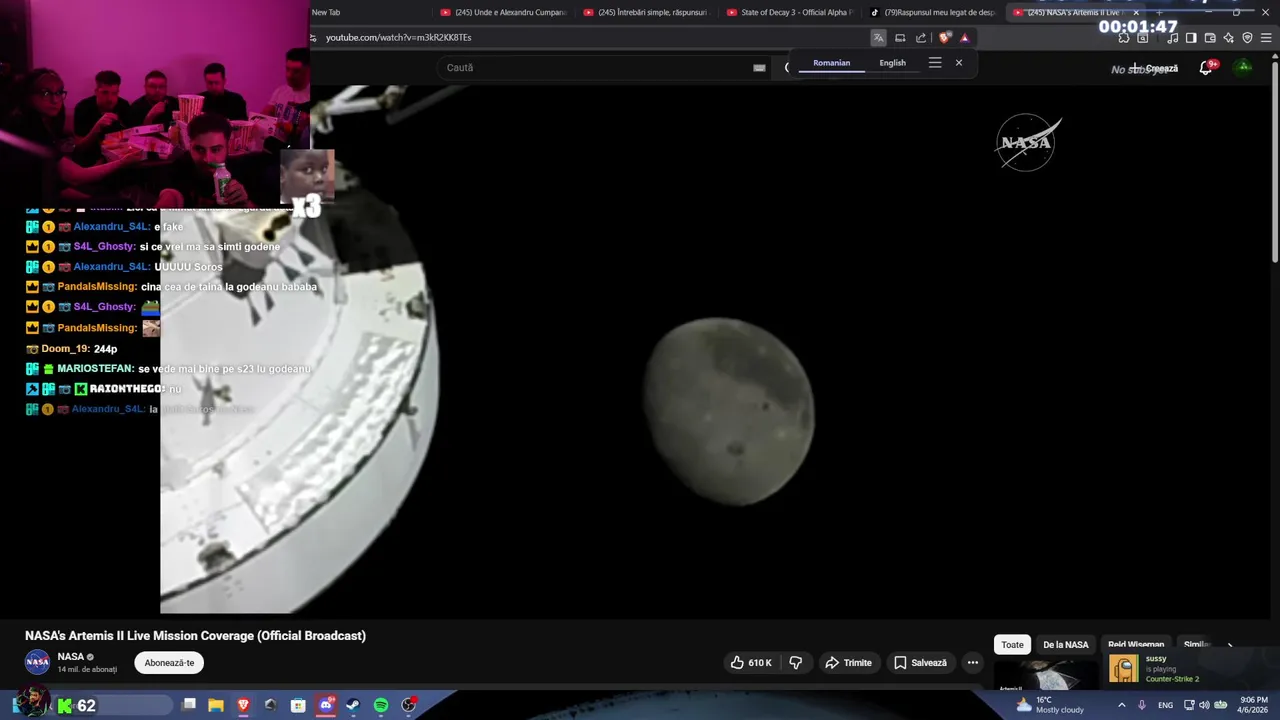The image size is (1280, 720).
Task: Click the URL address bar
Action: (x=590, y=38)
